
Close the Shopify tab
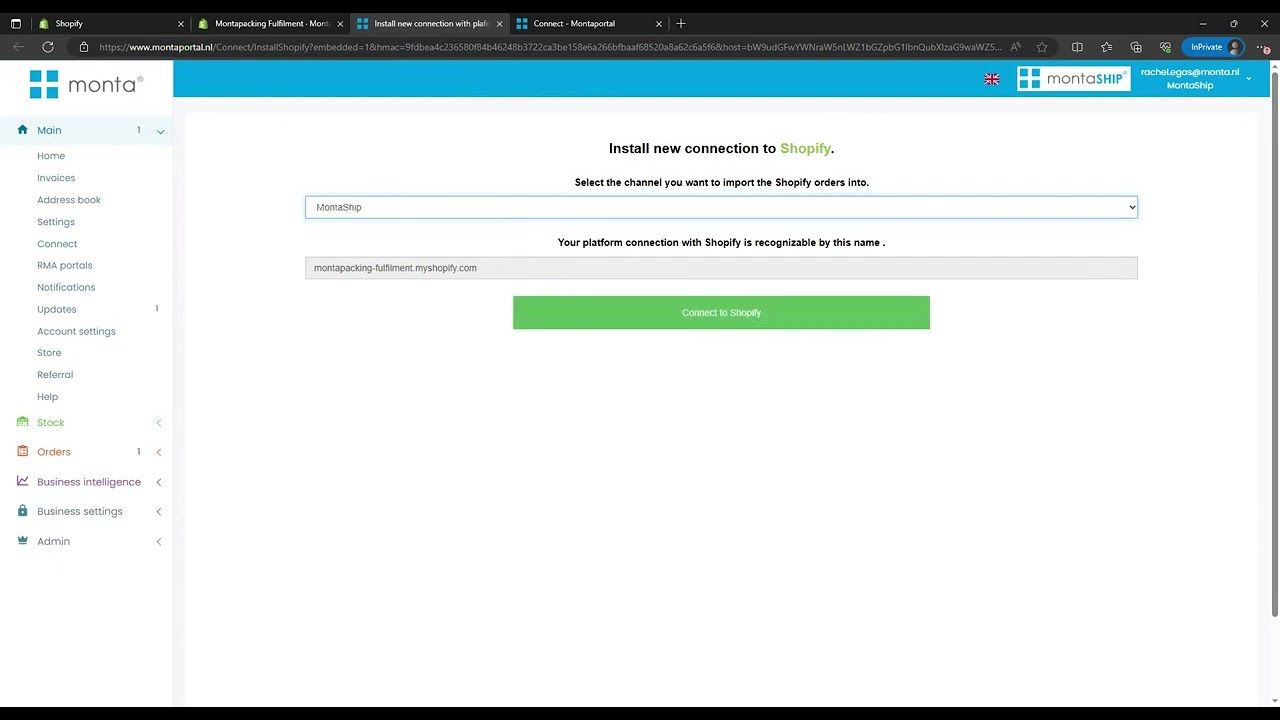(x=181, y=23)
